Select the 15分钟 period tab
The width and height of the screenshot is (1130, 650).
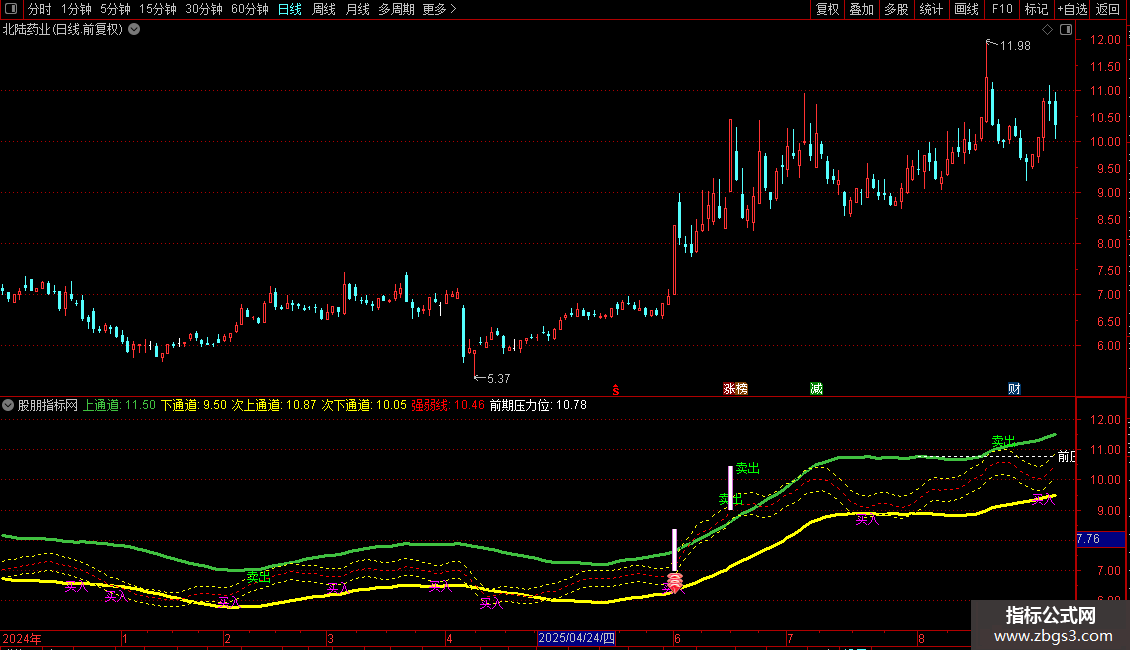coord(157,9)
